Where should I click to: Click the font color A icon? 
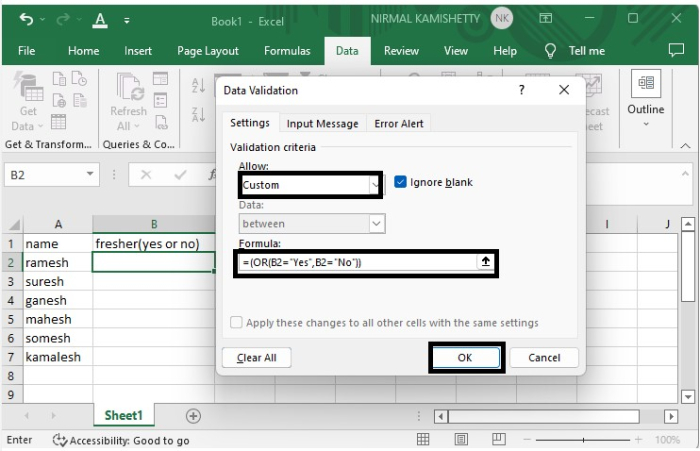tap(100, 20)
